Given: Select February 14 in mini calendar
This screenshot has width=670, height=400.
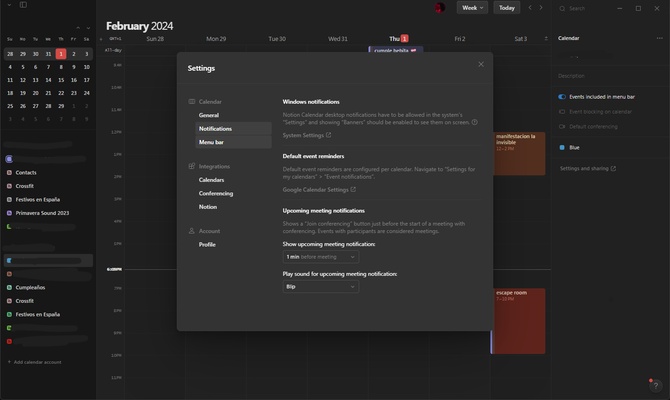Looking at the screenshot, I should point(48,80).
